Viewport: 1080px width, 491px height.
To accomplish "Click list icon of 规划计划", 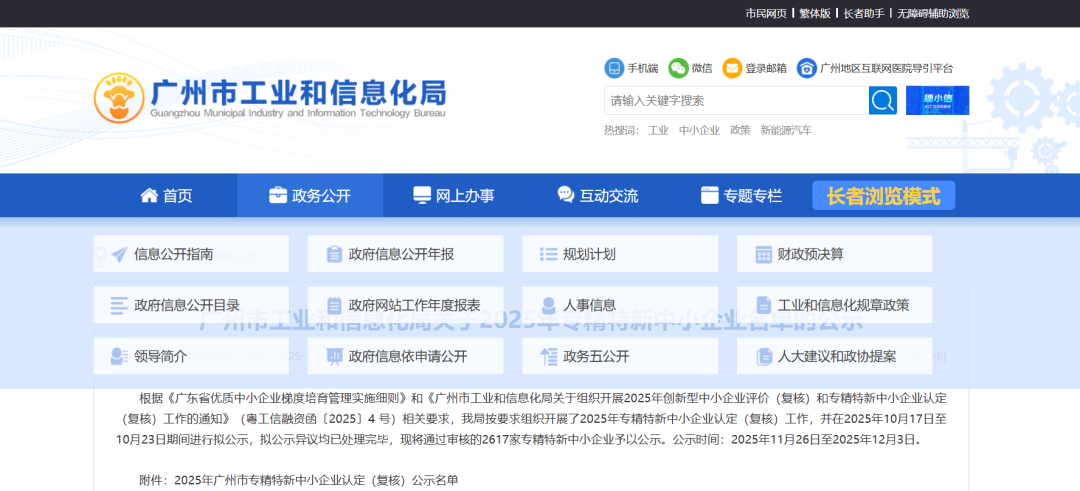I will point(549,254).
